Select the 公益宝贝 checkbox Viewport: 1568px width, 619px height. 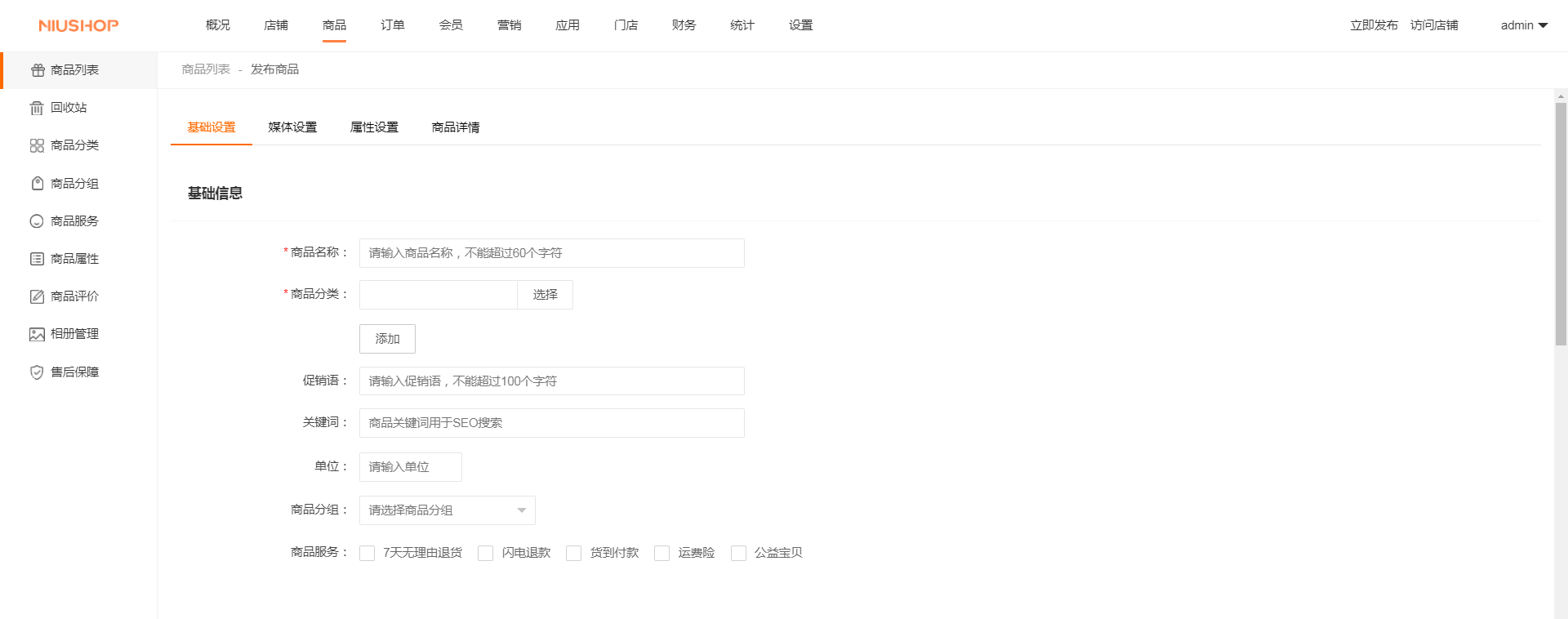739,554
